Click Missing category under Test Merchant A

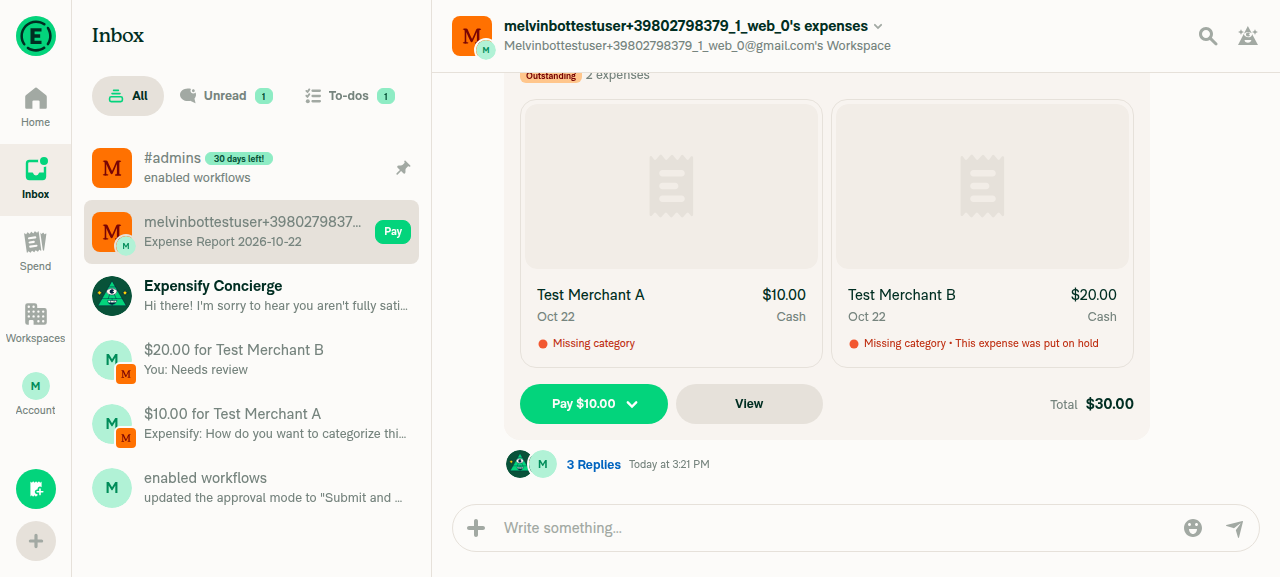click(x=594, y=343)
